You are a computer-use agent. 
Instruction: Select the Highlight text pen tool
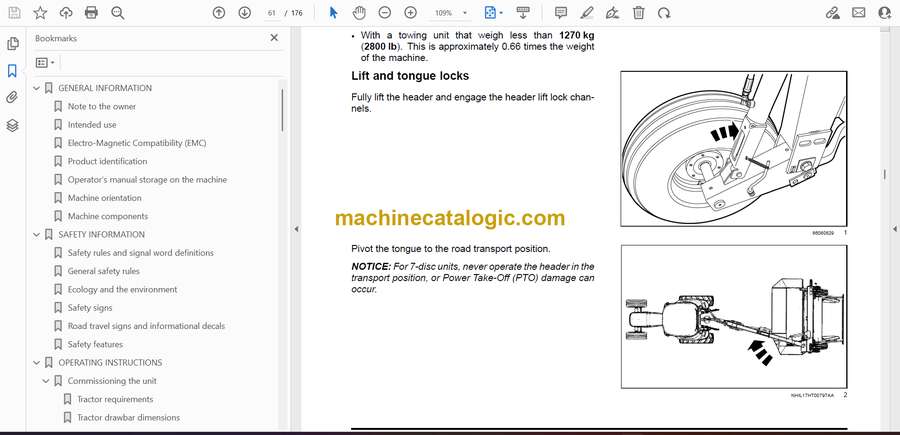click(x=587, y=13)
